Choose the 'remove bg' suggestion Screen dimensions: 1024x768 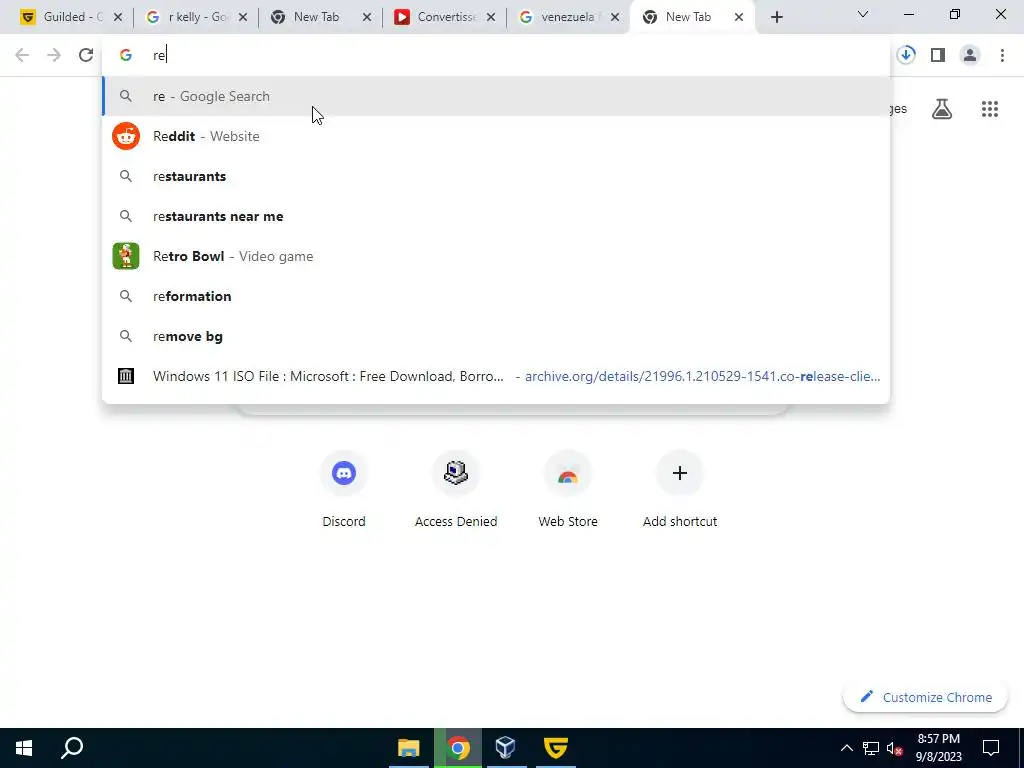coord(496,336)
